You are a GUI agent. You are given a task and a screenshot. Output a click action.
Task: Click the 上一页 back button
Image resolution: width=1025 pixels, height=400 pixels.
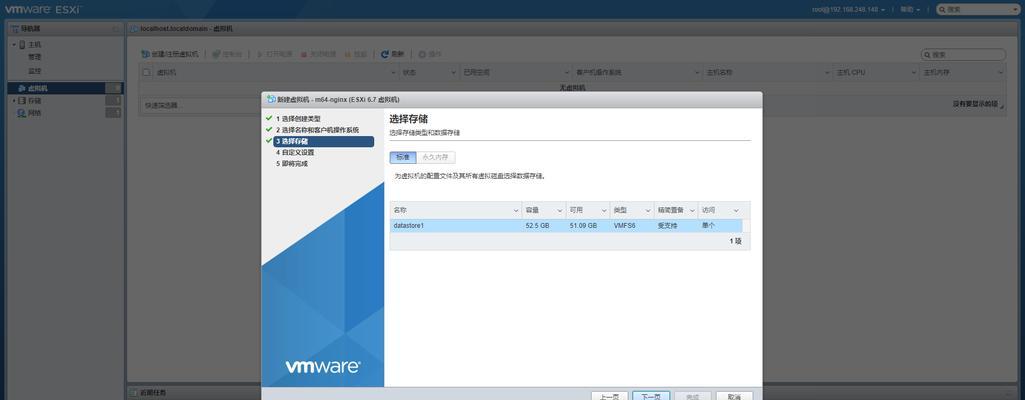coord(609,396)
